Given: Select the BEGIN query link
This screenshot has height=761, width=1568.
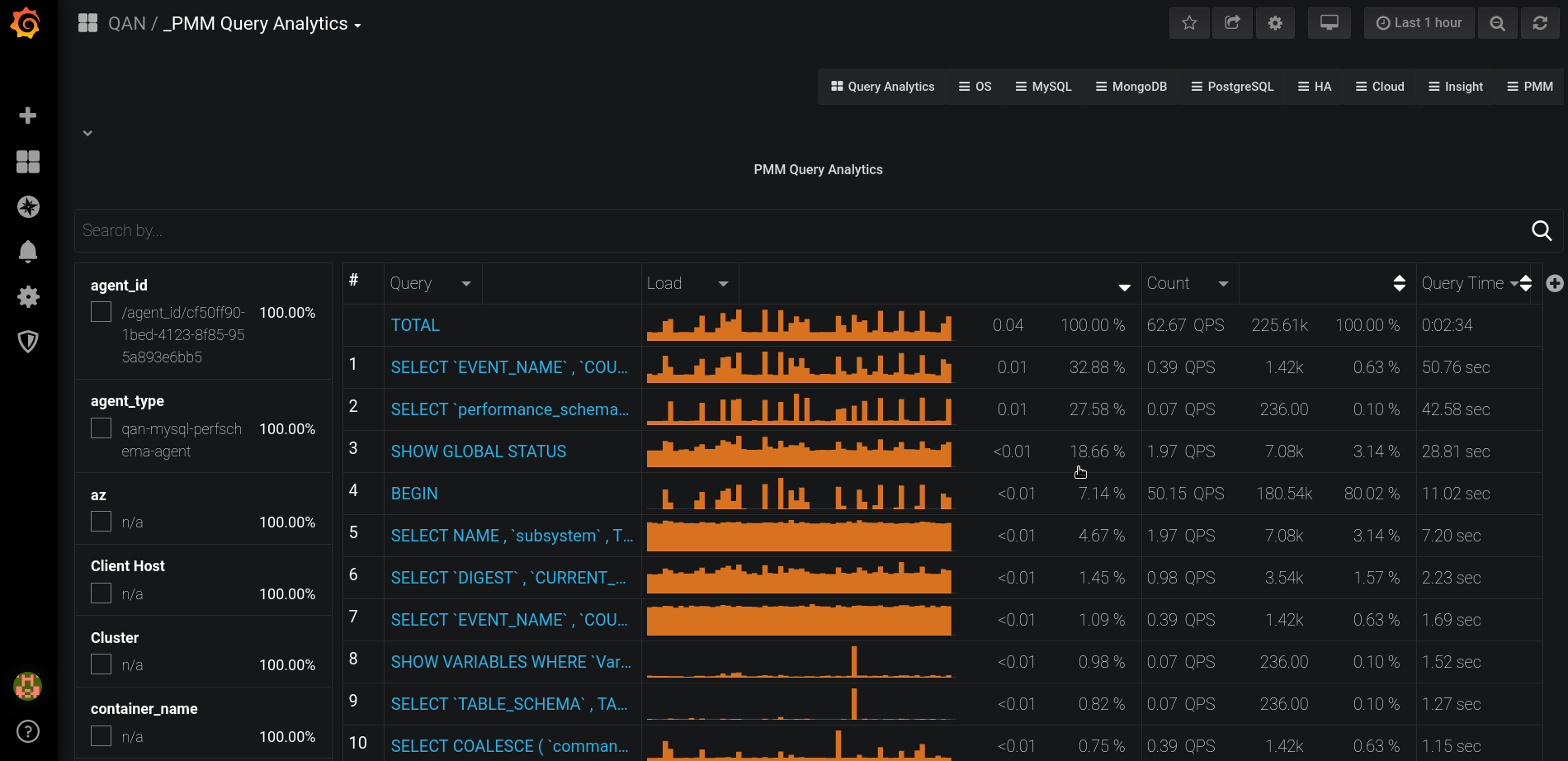Looking at the screenshot, I should click(414, 494).
